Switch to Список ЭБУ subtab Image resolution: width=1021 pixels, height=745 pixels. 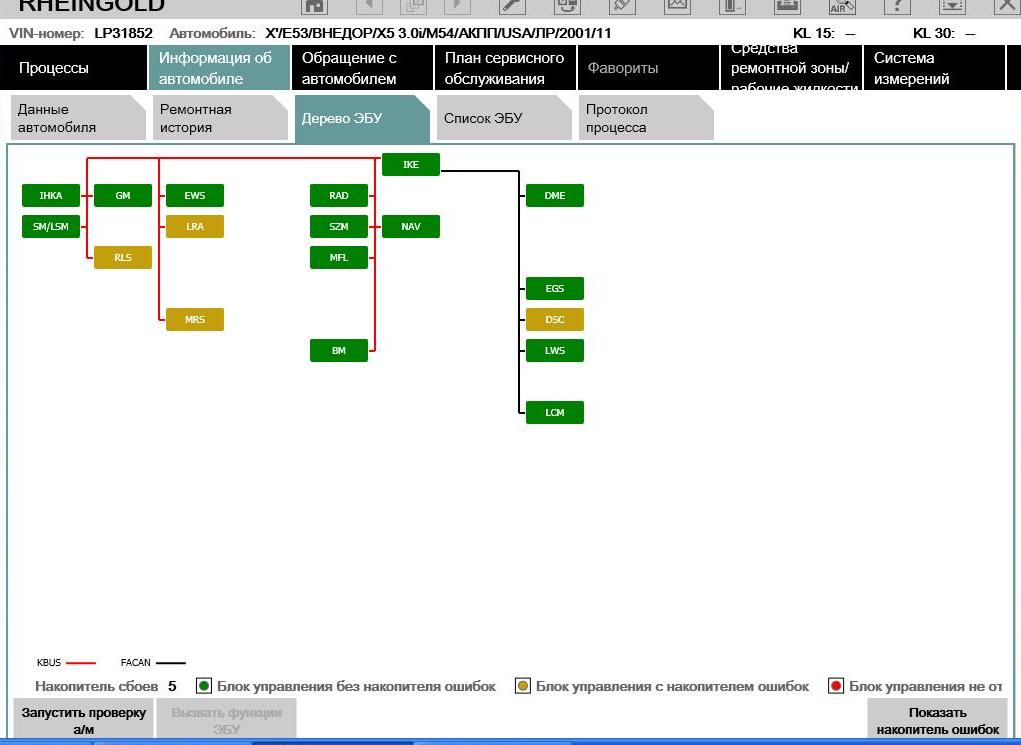pyautogui.click(x=504, y=118)
